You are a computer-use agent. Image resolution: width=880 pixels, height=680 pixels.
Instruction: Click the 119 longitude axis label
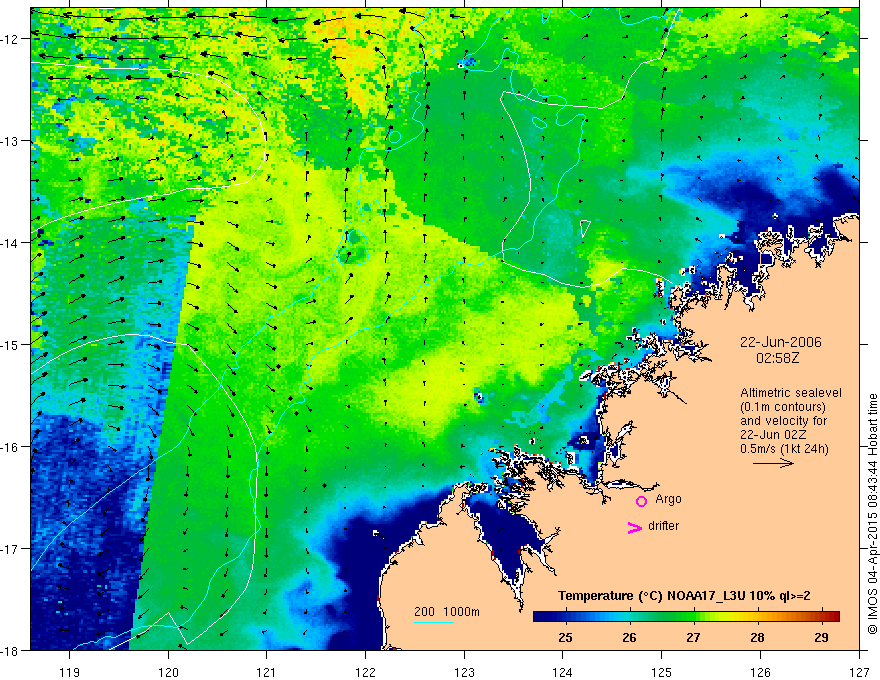click(70, 672)
